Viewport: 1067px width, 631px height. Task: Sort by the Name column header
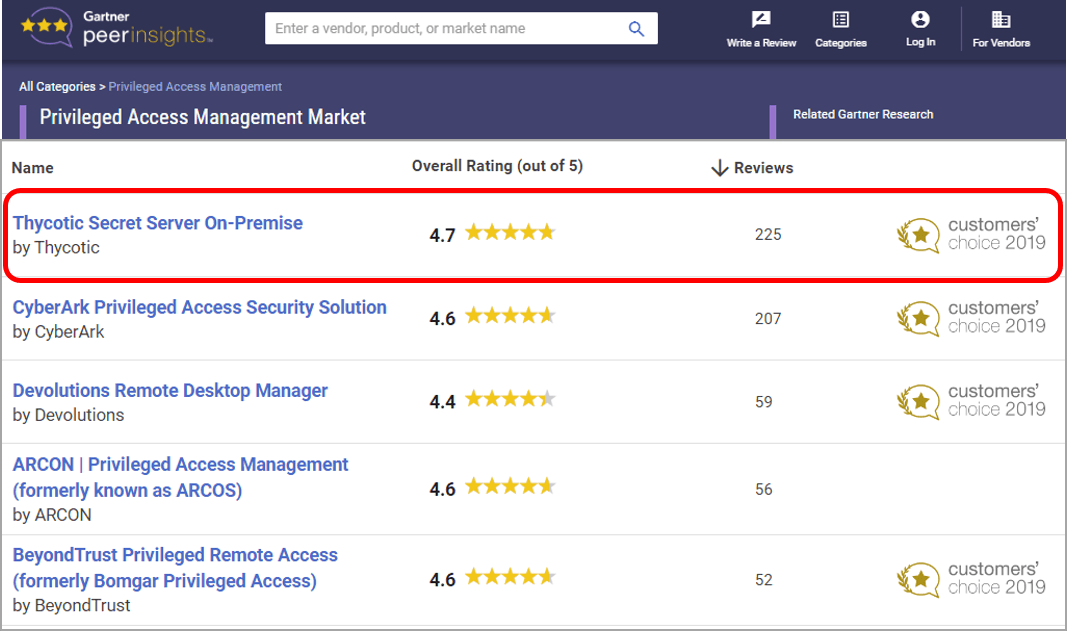(33, 167)
